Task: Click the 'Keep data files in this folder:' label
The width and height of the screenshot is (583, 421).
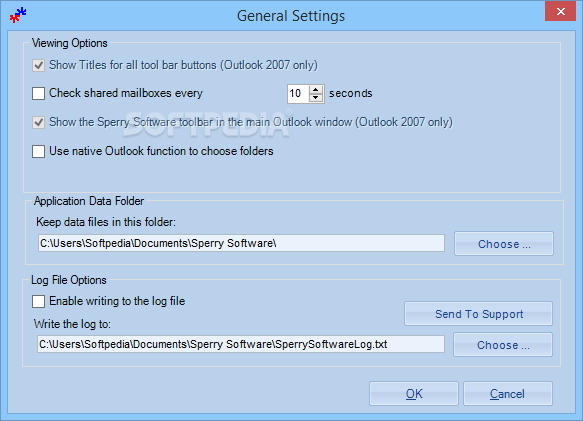Action: [x=106, y=222]
